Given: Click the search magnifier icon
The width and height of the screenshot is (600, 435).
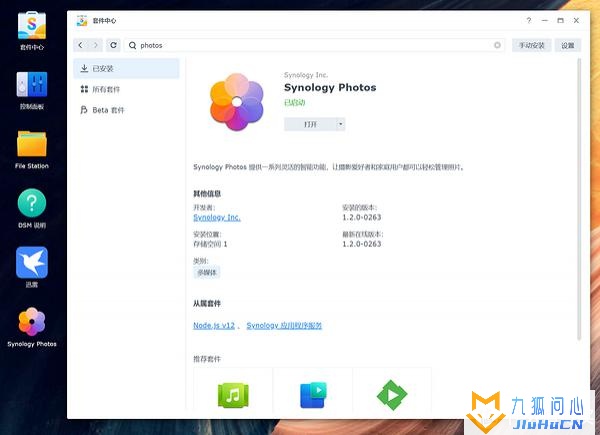Looking at the screenshot, I should [132, 45].
